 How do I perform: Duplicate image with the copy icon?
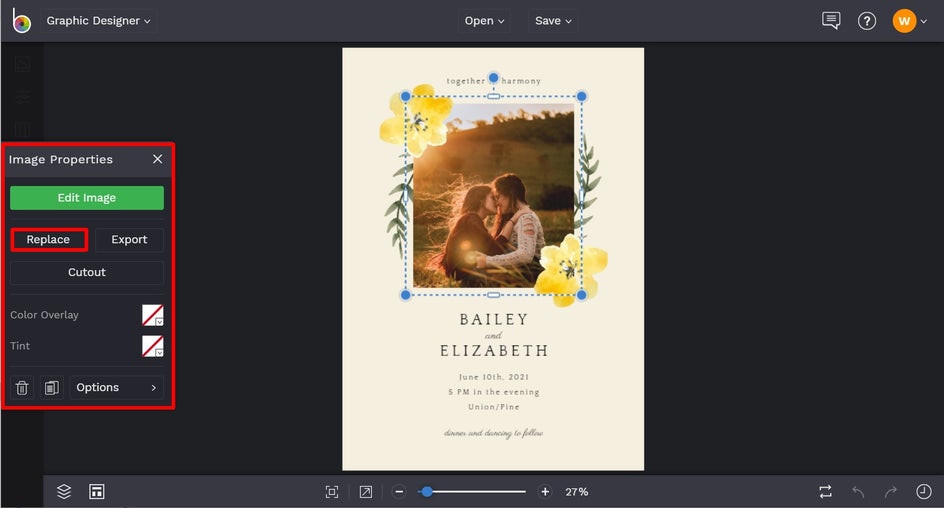pos(52,387)
